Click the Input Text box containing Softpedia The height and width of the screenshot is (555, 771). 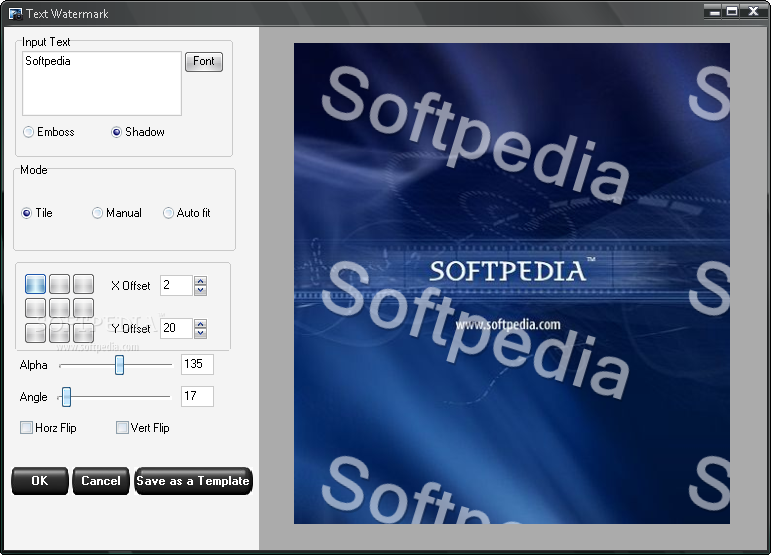tap(102, 84)
